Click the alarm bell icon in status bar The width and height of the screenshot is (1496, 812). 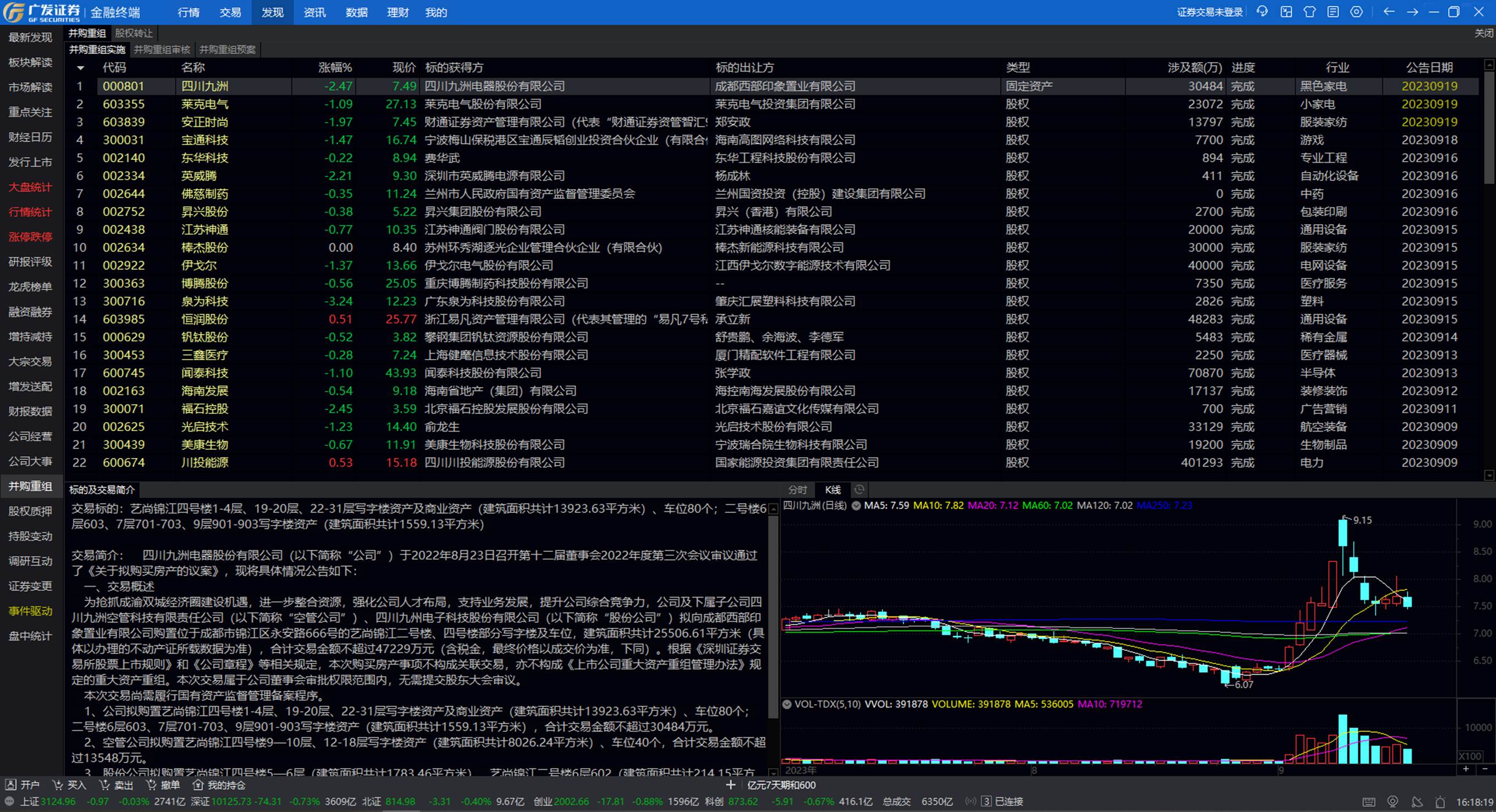tap(1441, 802)
